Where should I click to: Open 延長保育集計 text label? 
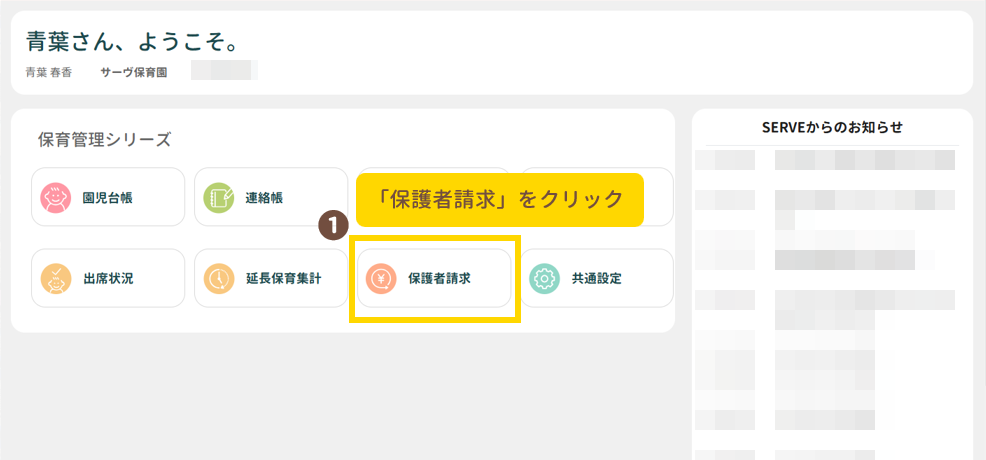tap(283, 278)
